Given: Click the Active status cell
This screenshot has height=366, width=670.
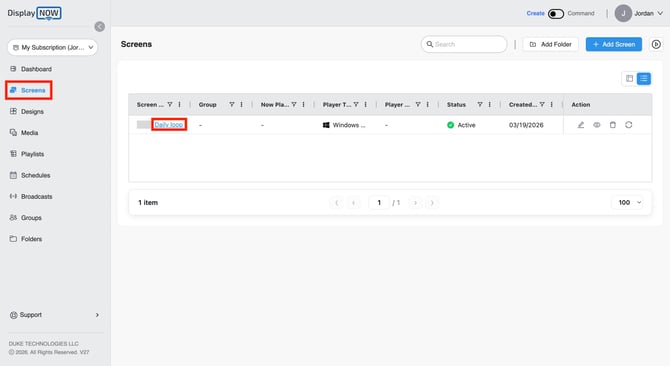Looking at the screenshot, I should (x=461, y=125).
